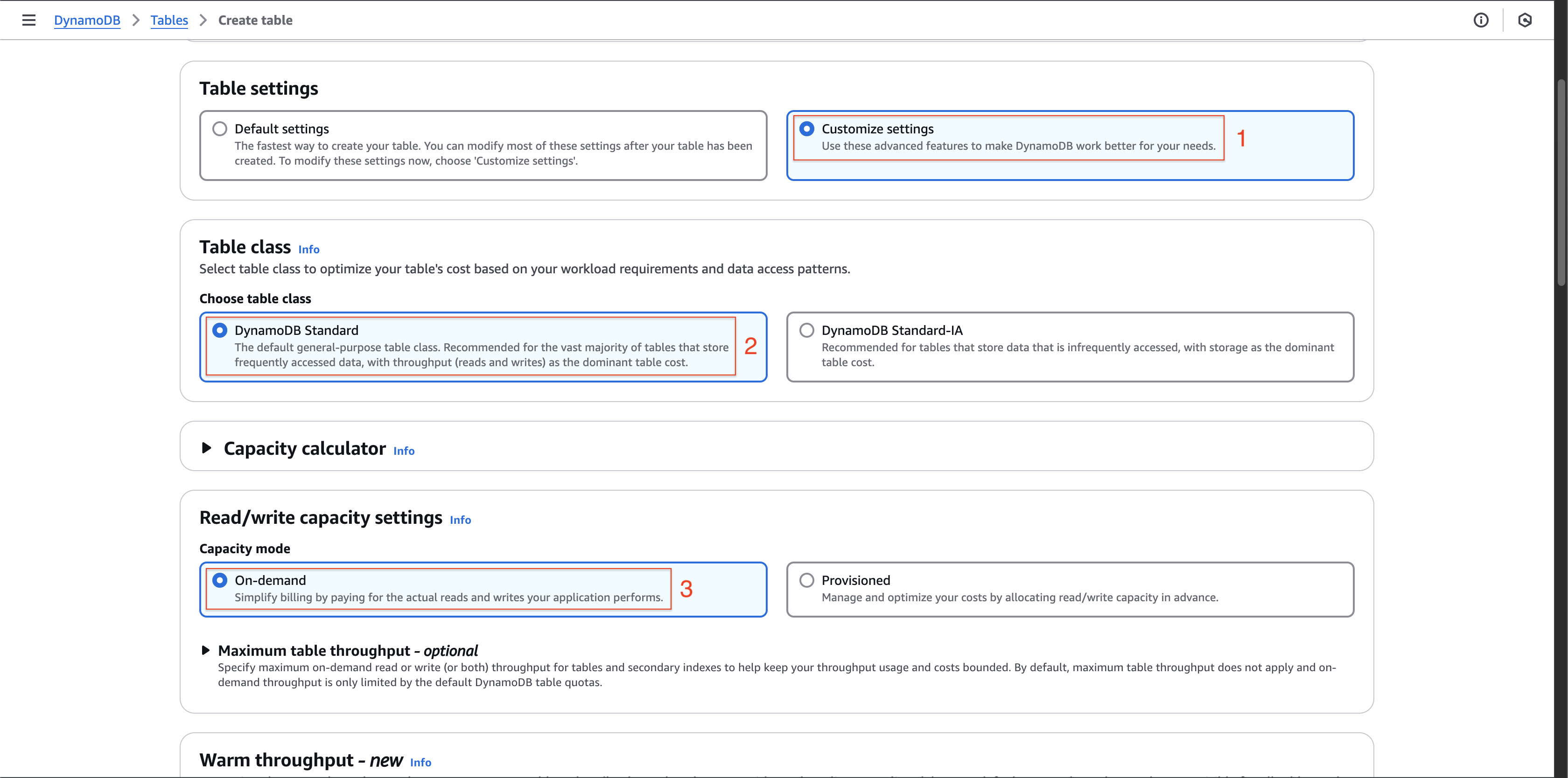Click the hexagon settings icon in header
The height and width of the screenshot is (778, 1568).
click(x=1525, y=20)
